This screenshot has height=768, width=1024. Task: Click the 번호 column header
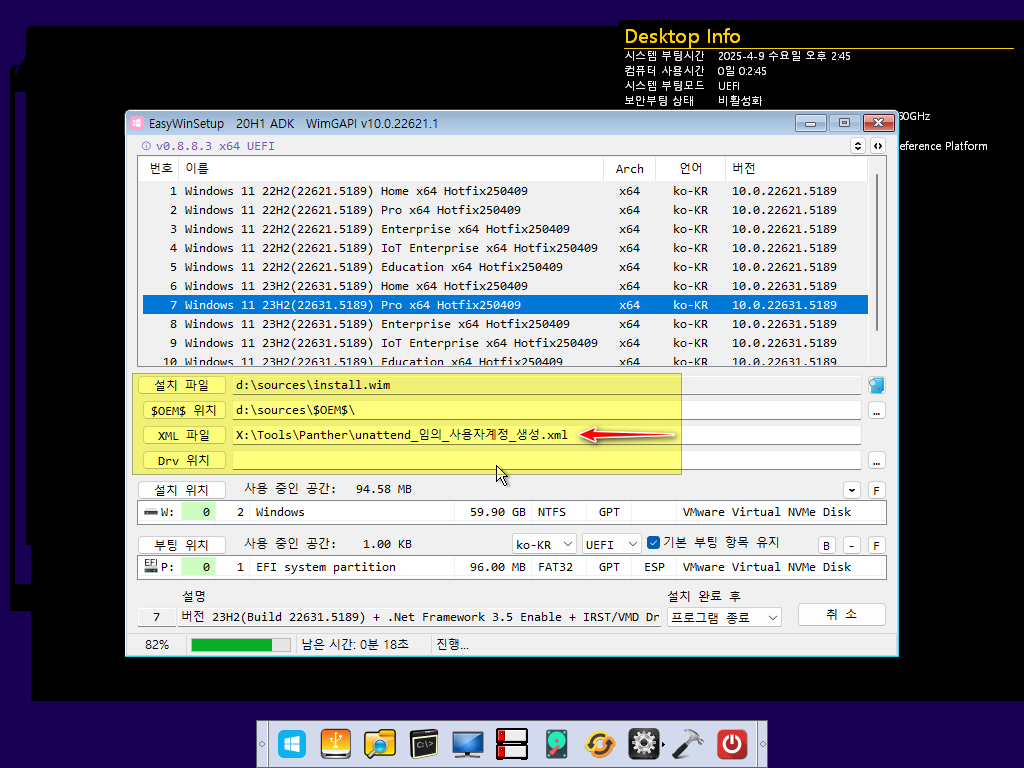point(161,168)
